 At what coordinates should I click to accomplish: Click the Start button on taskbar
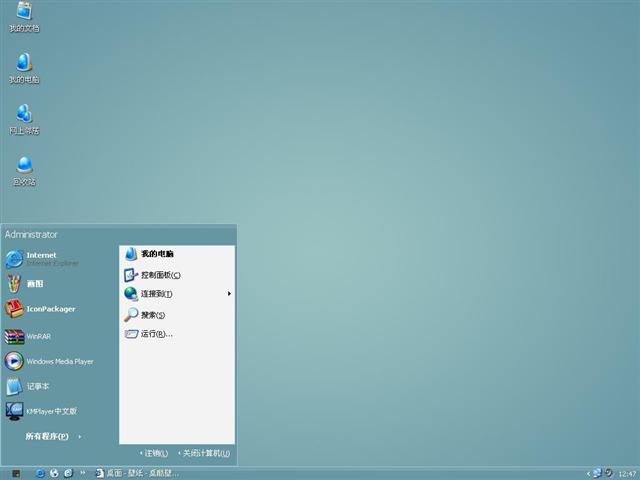(x=16, y=473)
